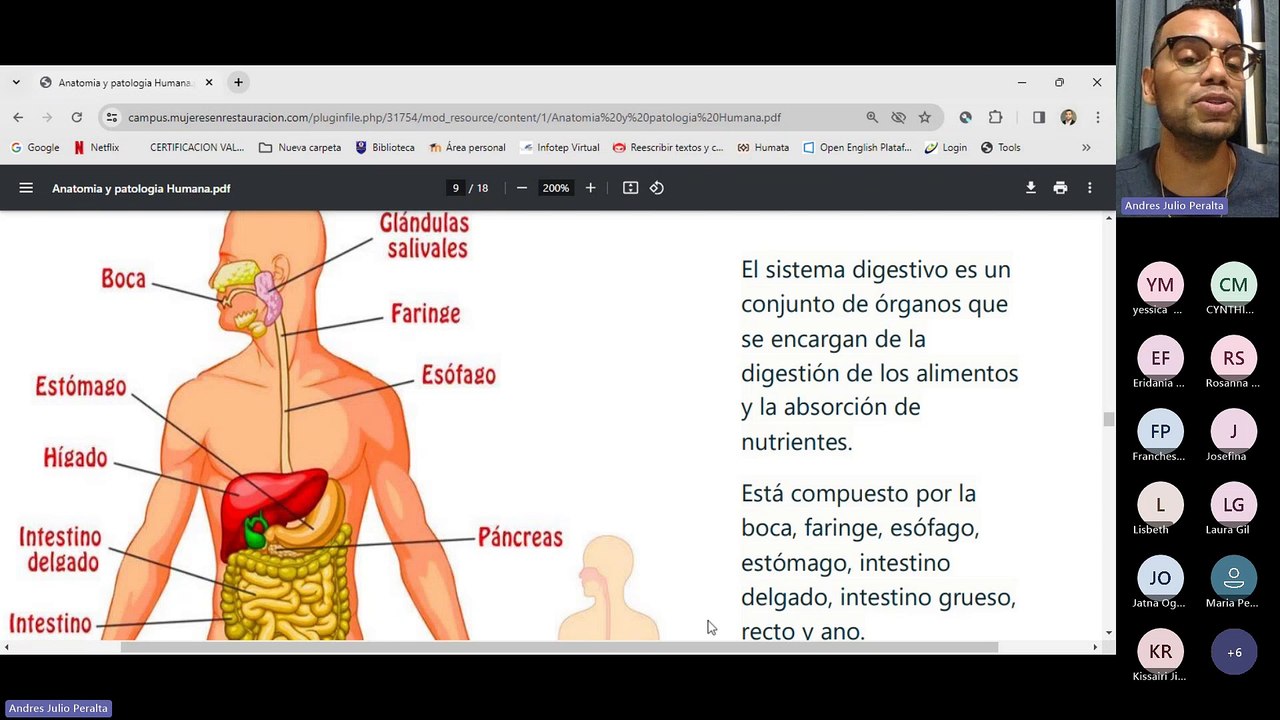Open the PDF viewer more actions menu

coord(1090,188)
